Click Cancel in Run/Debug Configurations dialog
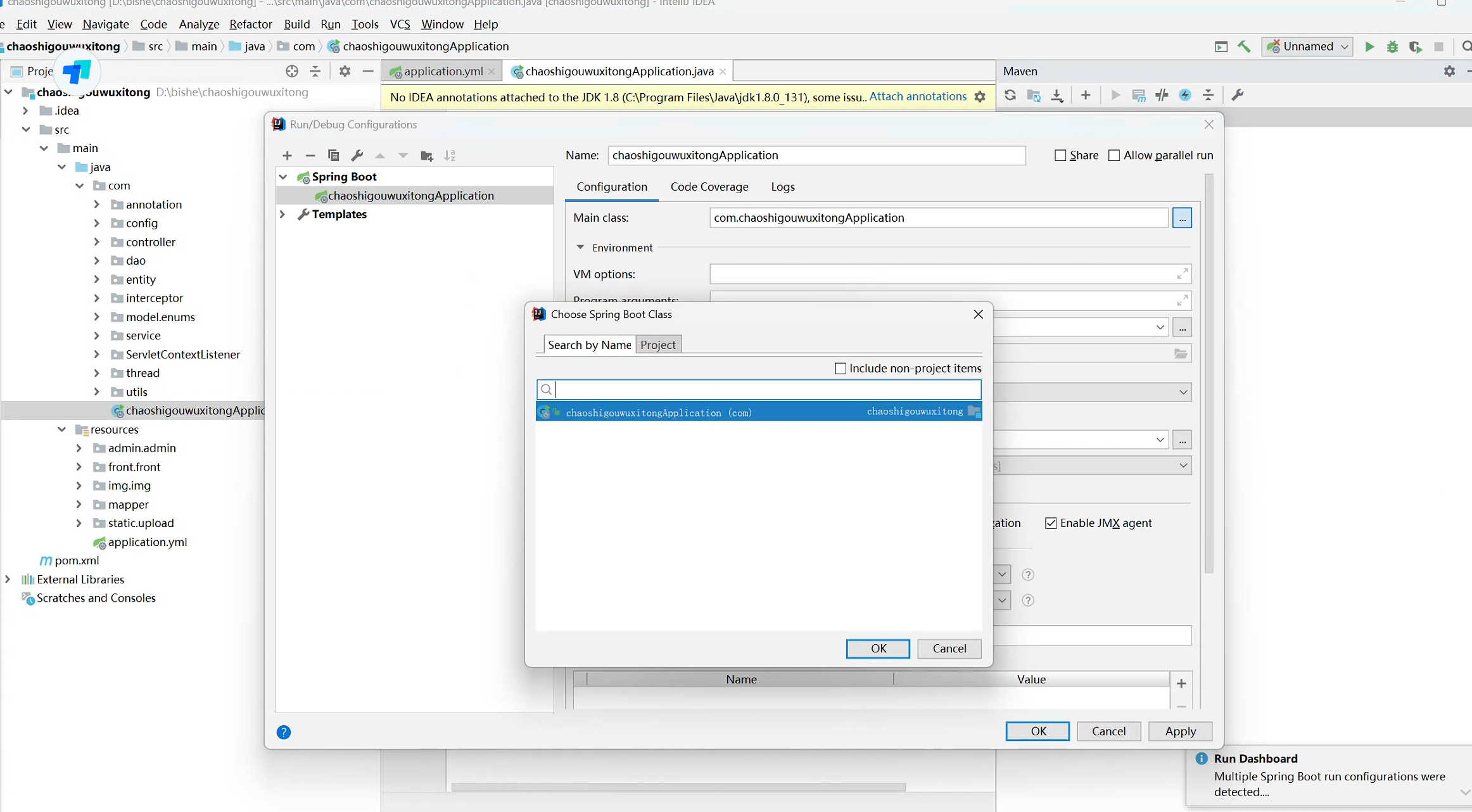The width and height of the screenshot is (1472, 812). [1109, 732]
